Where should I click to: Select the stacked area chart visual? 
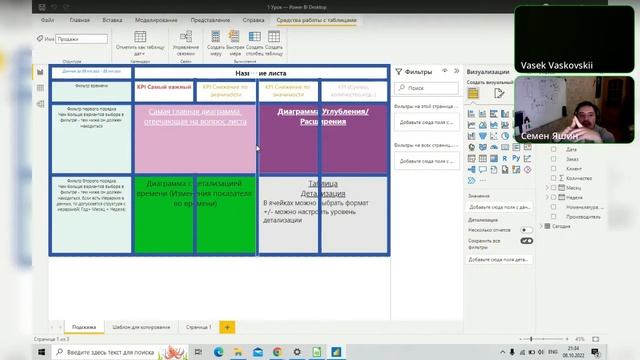(x=494, y=124)
